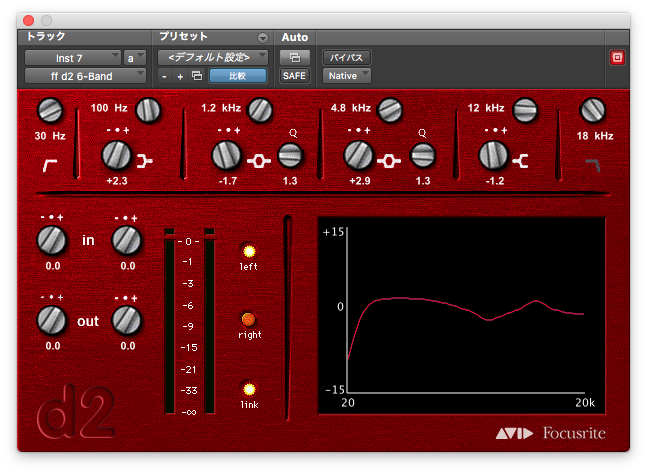Toggle the low-shelf band icon at 100 Hz
The height and width of the screenshot is (473, 647).
(x=145, y=161)
